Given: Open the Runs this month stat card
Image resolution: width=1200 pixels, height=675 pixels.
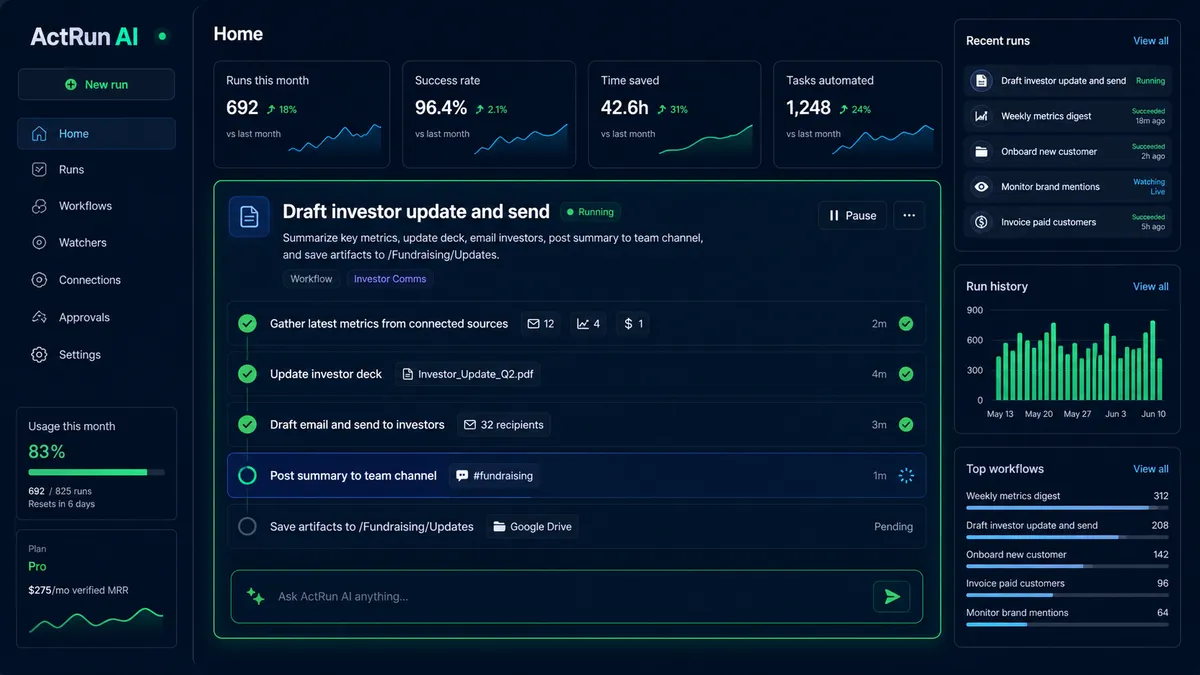Looking at the screenshot, I should coord(302,114).
